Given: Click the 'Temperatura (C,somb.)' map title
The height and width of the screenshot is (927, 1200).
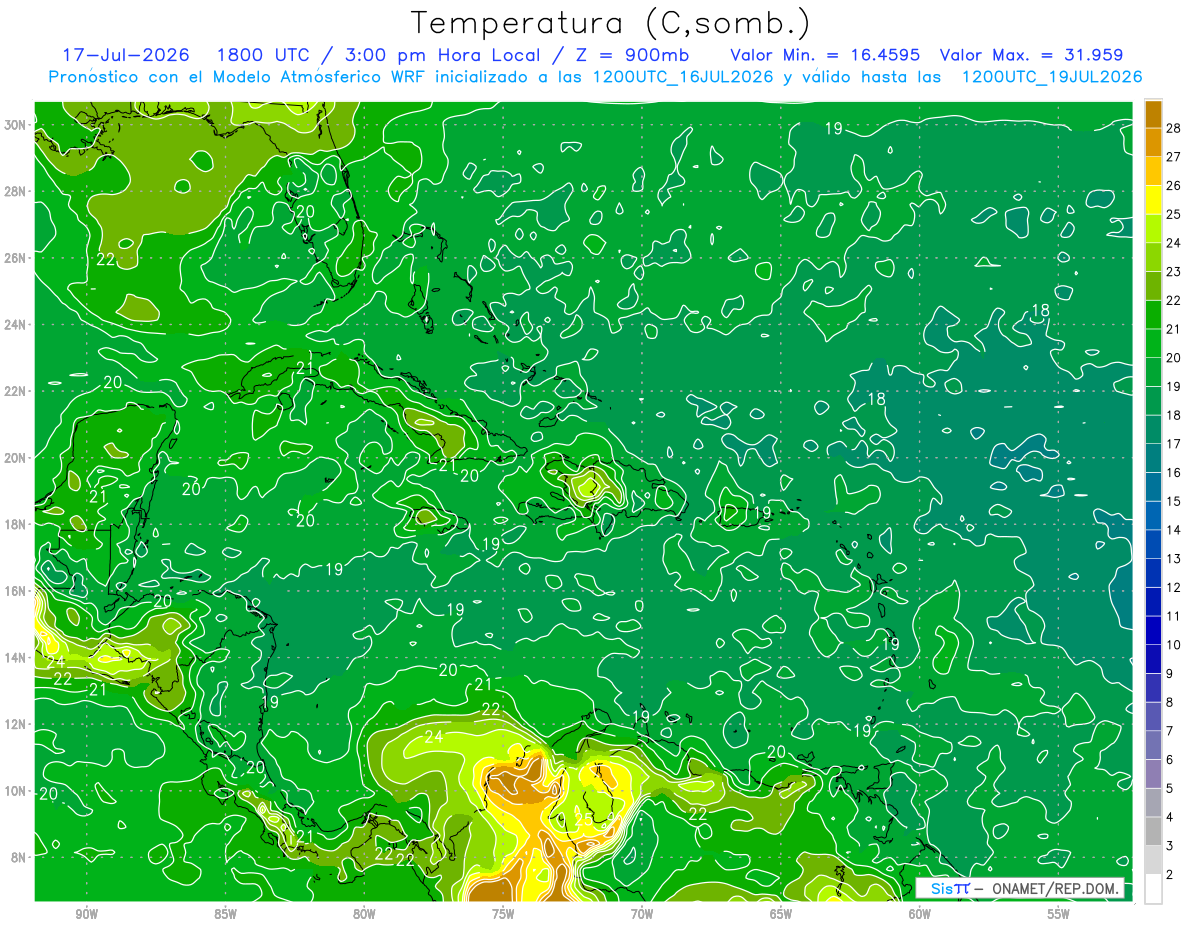Looking at the screenshot, I should [611, 23].
